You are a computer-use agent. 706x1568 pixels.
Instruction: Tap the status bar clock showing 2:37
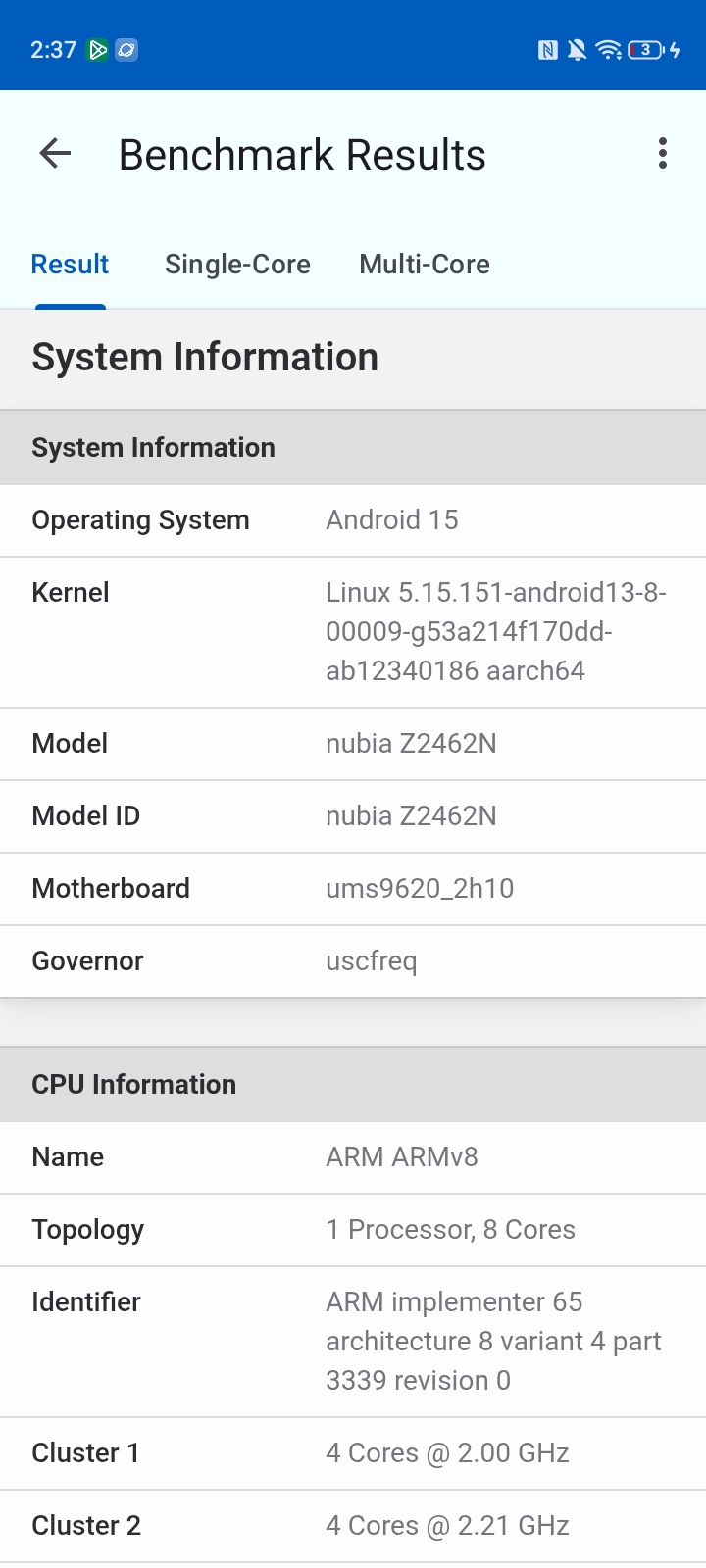pos(53,50)
